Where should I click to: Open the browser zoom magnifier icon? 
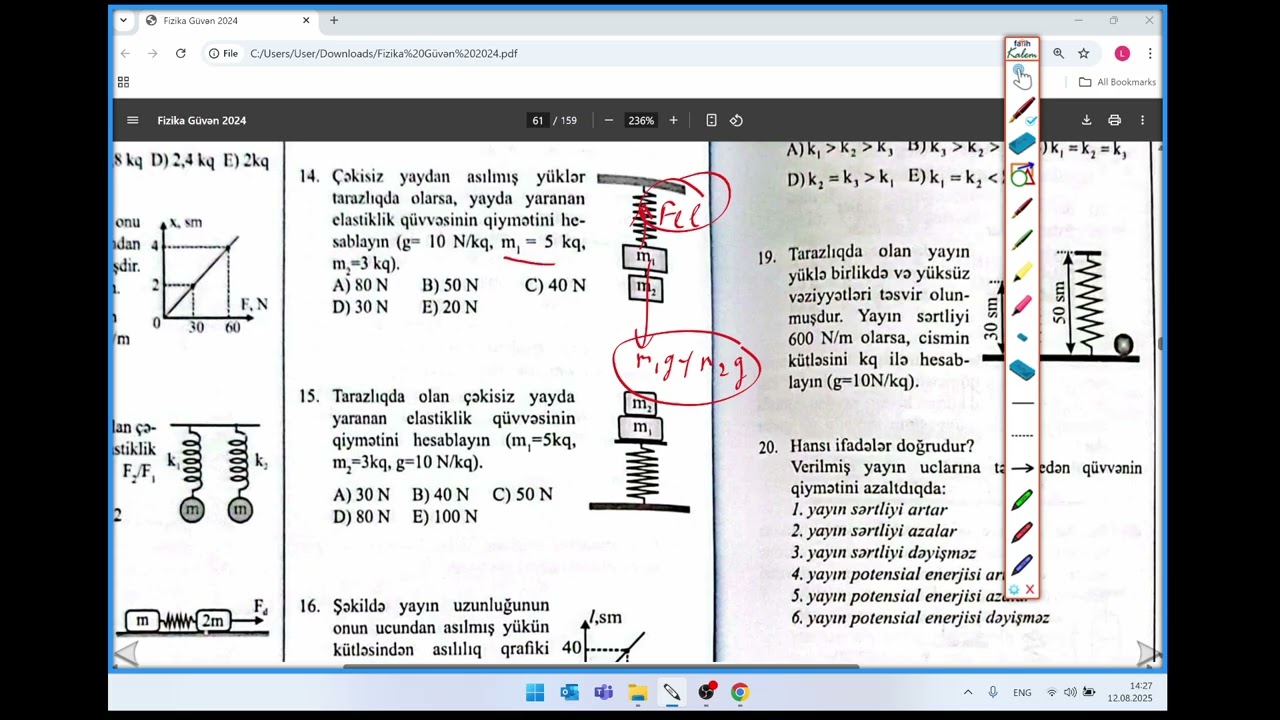[1058, 53]
